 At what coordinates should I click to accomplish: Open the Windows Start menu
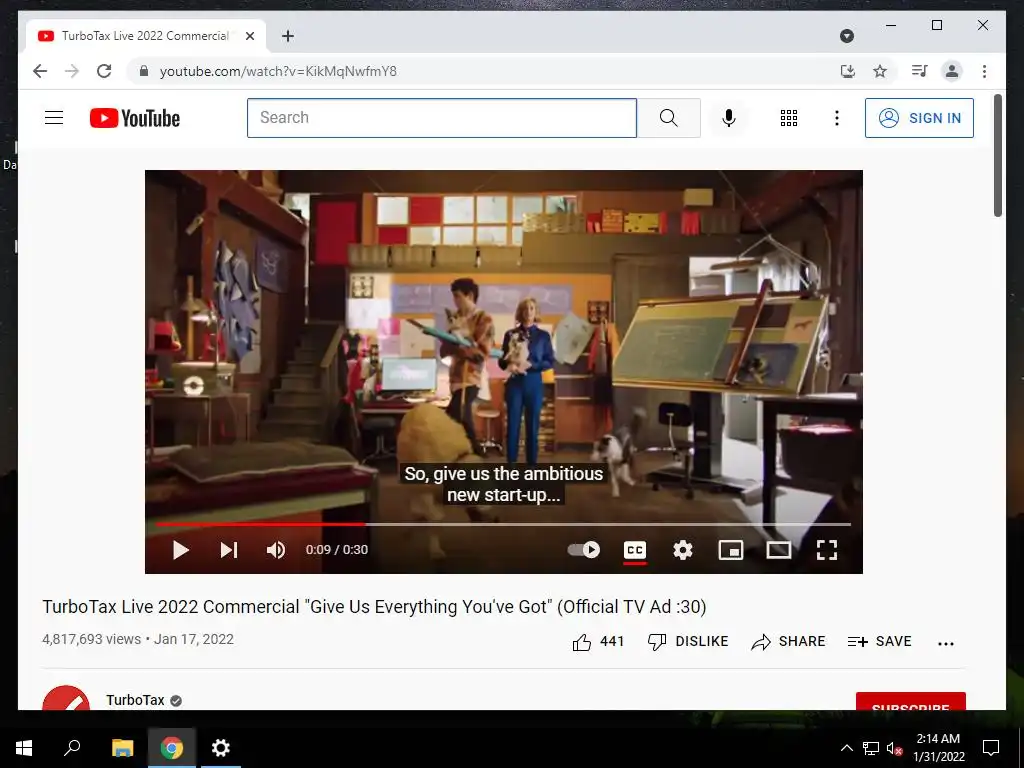click(x=24, y=748)
